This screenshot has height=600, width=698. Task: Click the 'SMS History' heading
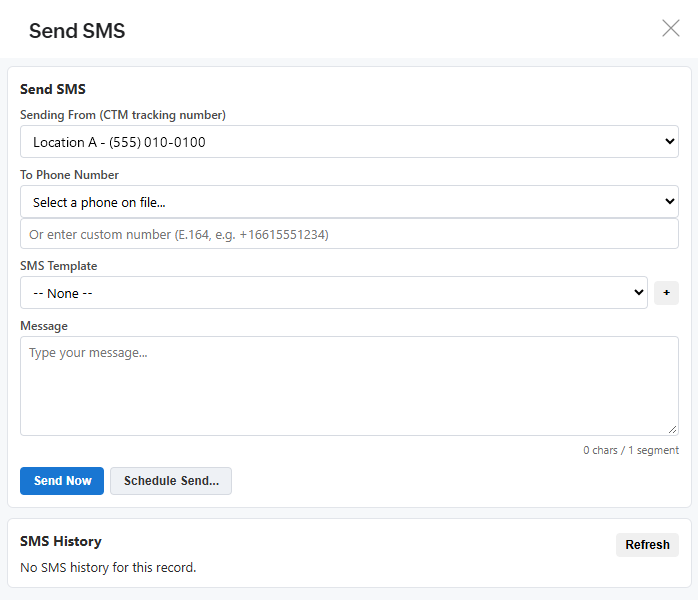pyautogui.click(x=61, y=541)
